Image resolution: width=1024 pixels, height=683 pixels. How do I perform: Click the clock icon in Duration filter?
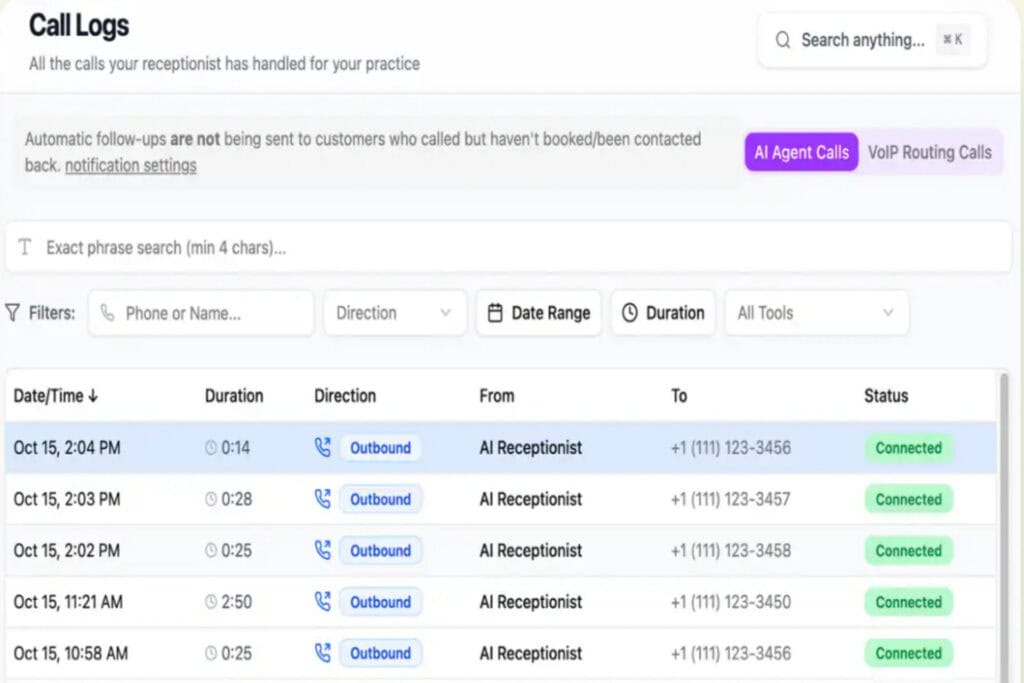pos(629,313)
